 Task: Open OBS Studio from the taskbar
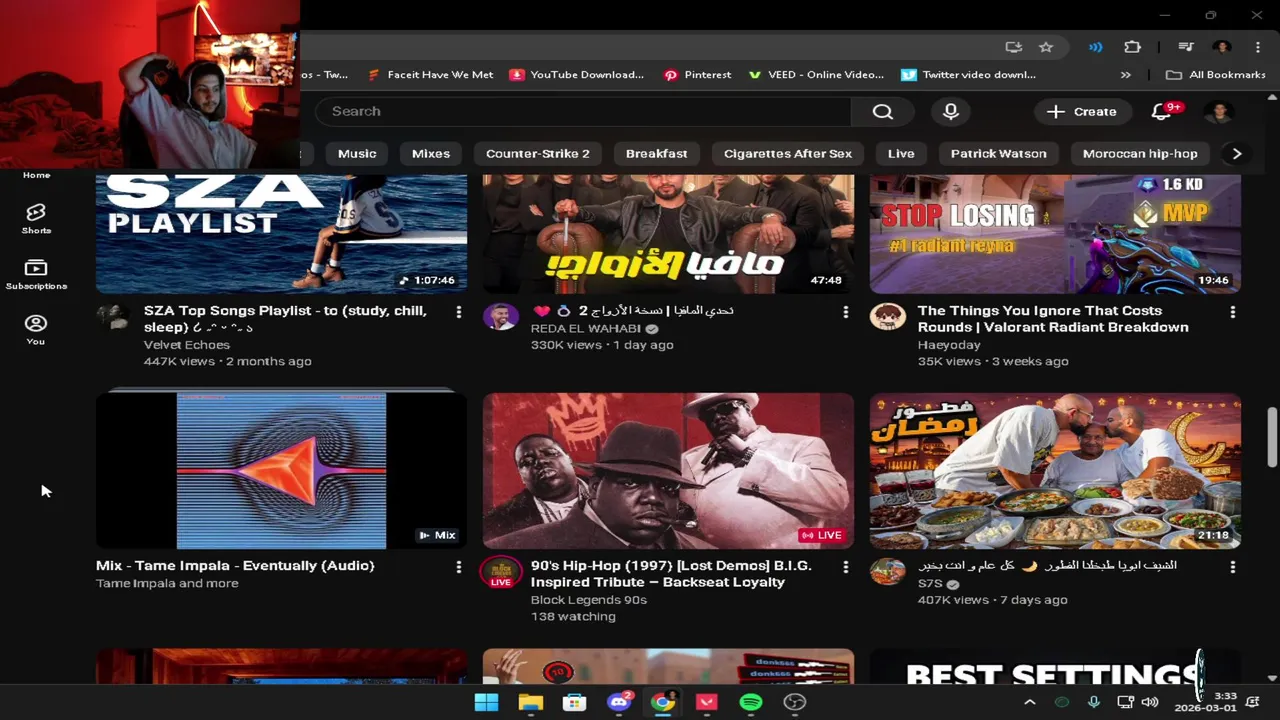point(795,702)
